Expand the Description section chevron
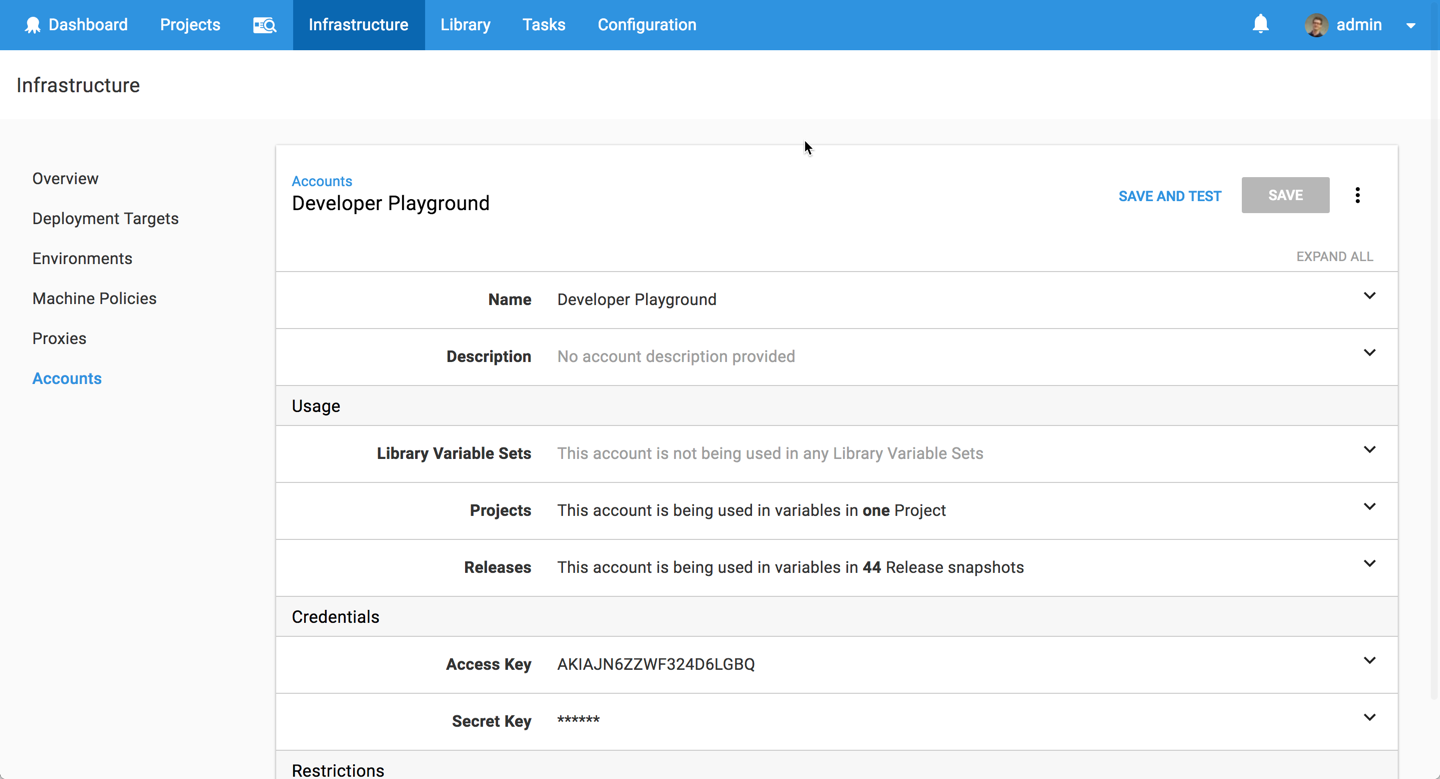The height and width of the screenshot is (779, 1440). pos(1369,353)
